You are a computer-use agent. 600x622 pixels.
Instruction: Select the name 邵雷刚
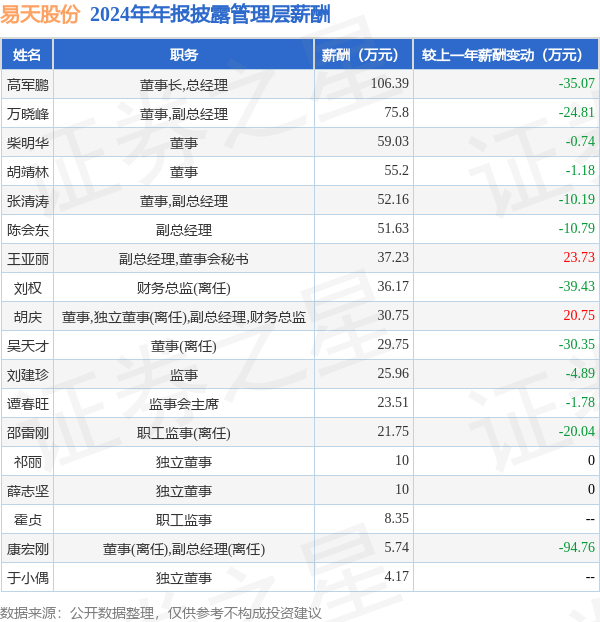[28, 433]
